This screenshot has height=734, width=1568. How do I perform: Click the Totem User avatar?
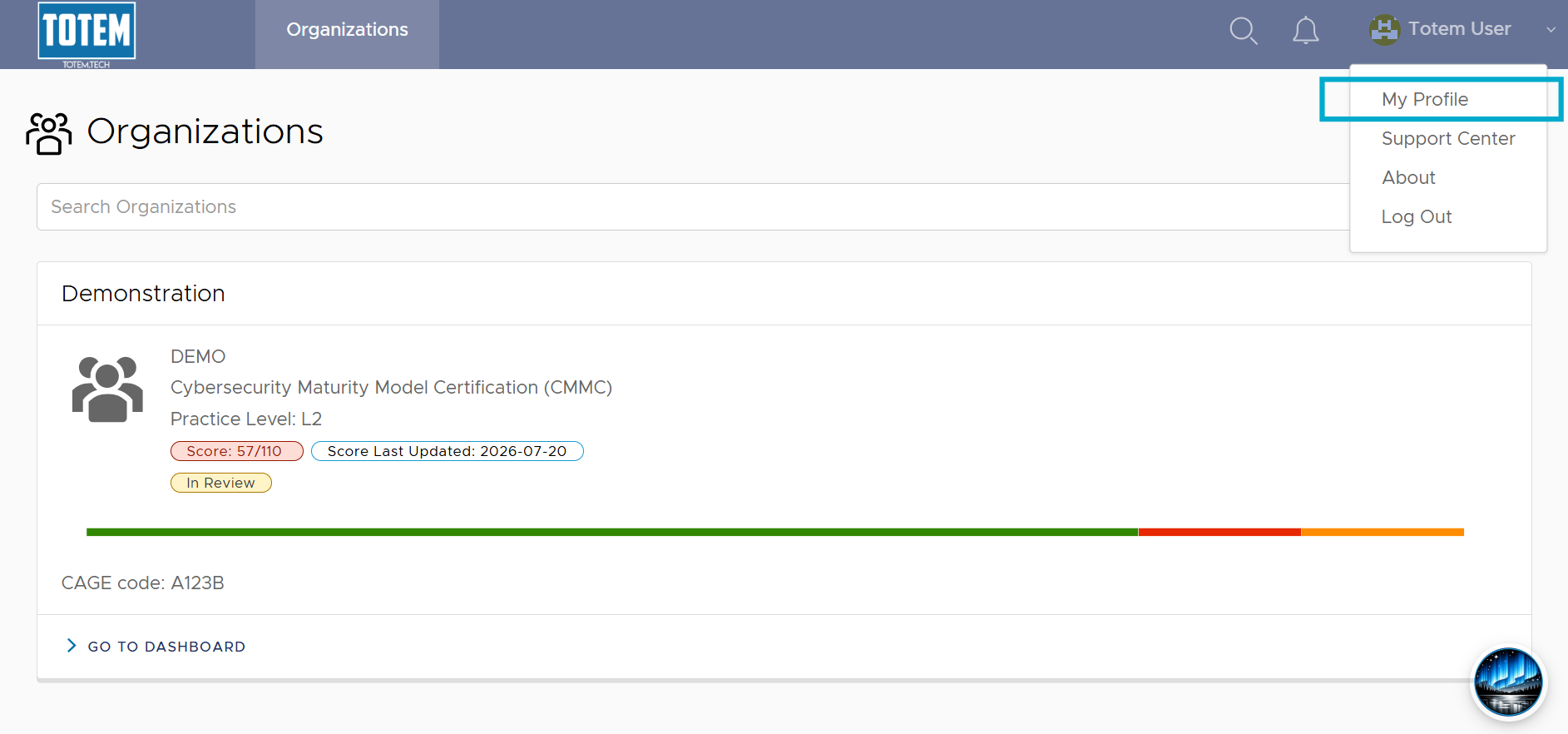click(x=1384, y=30)
